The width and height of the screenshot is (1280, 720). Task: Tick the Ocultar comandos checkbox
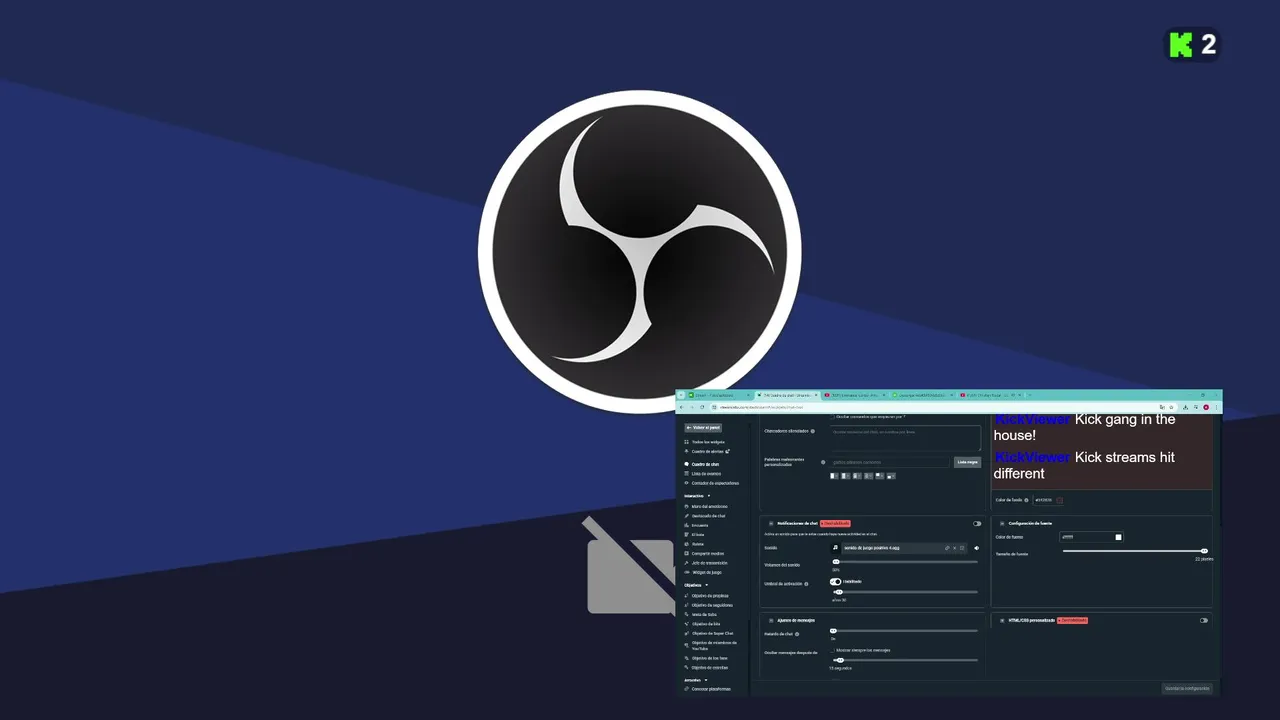click(x=832, y=416)
